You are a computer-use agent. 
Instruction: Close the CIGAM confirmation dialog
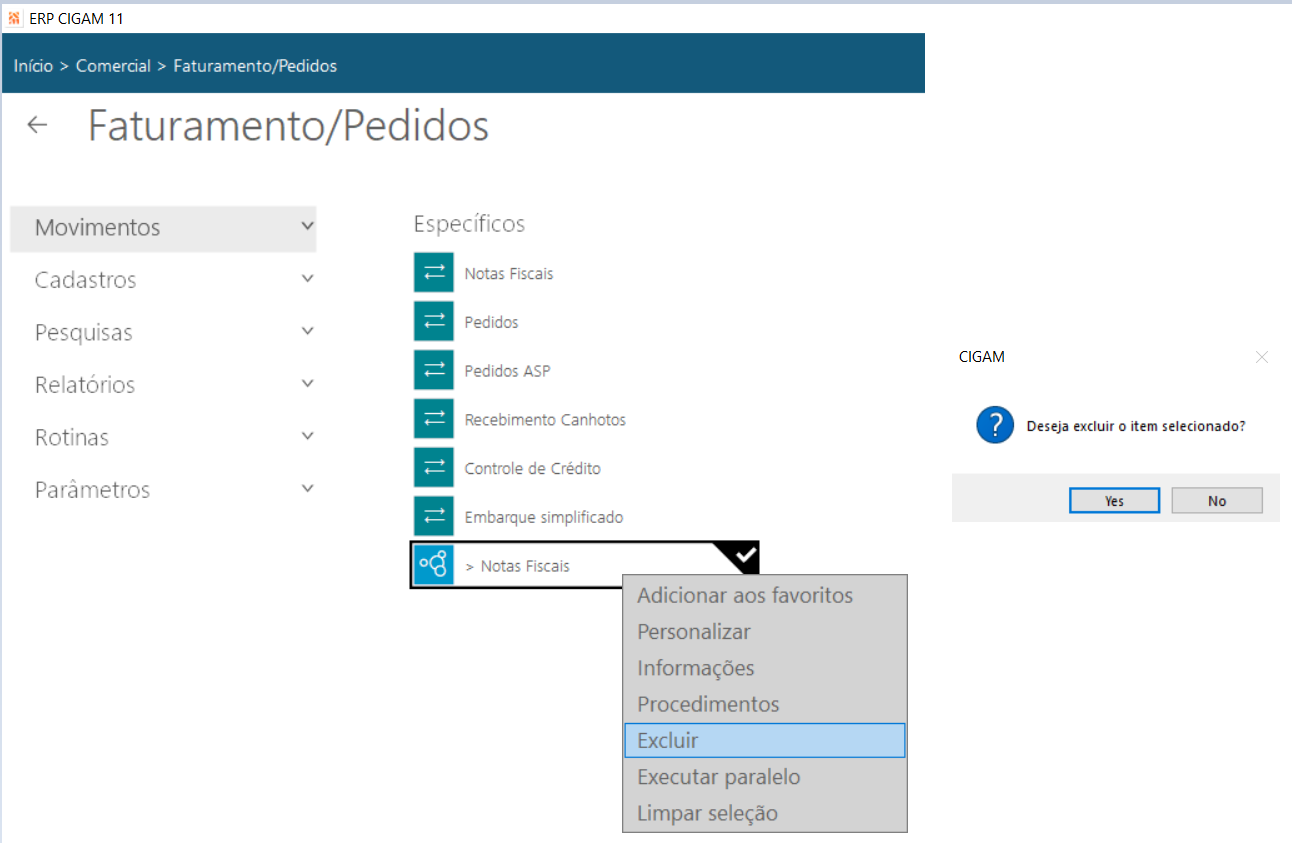1262,357
